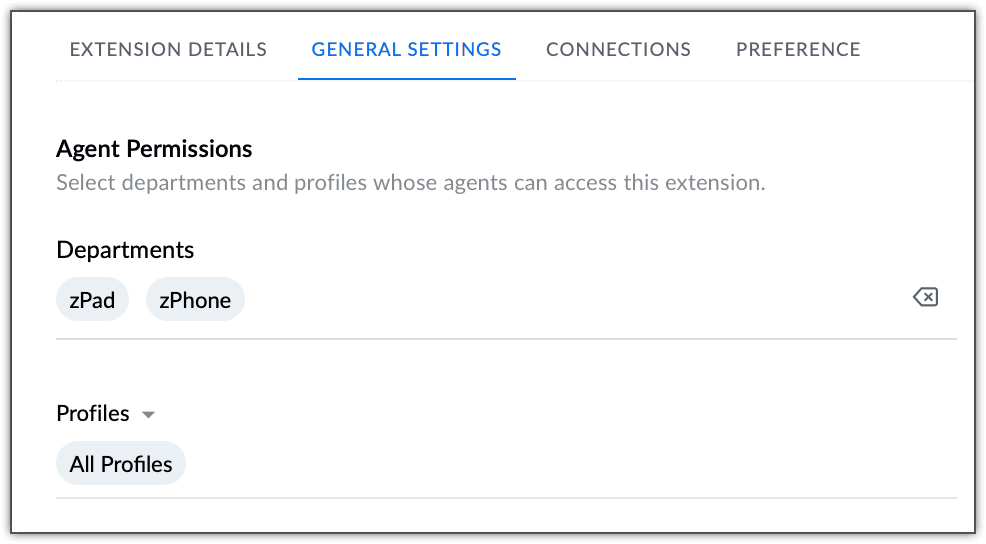Go to the Preference tab

point(798,49)
